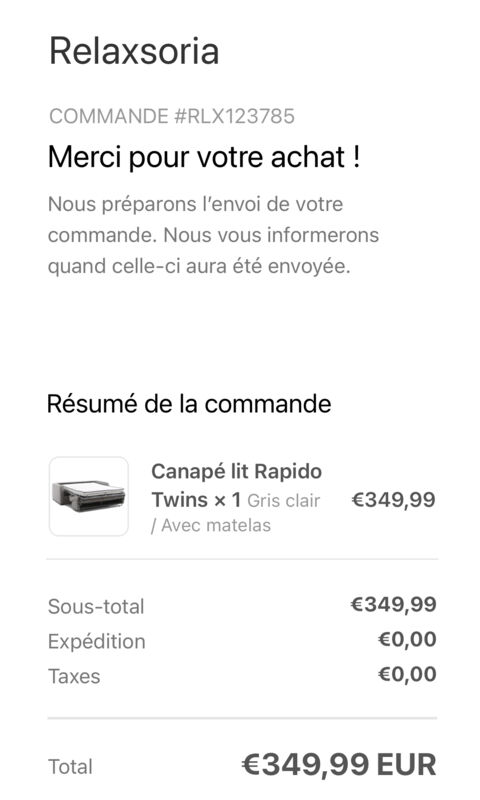
Task: Click the Expédition label
Action: (x=97, y=641)
